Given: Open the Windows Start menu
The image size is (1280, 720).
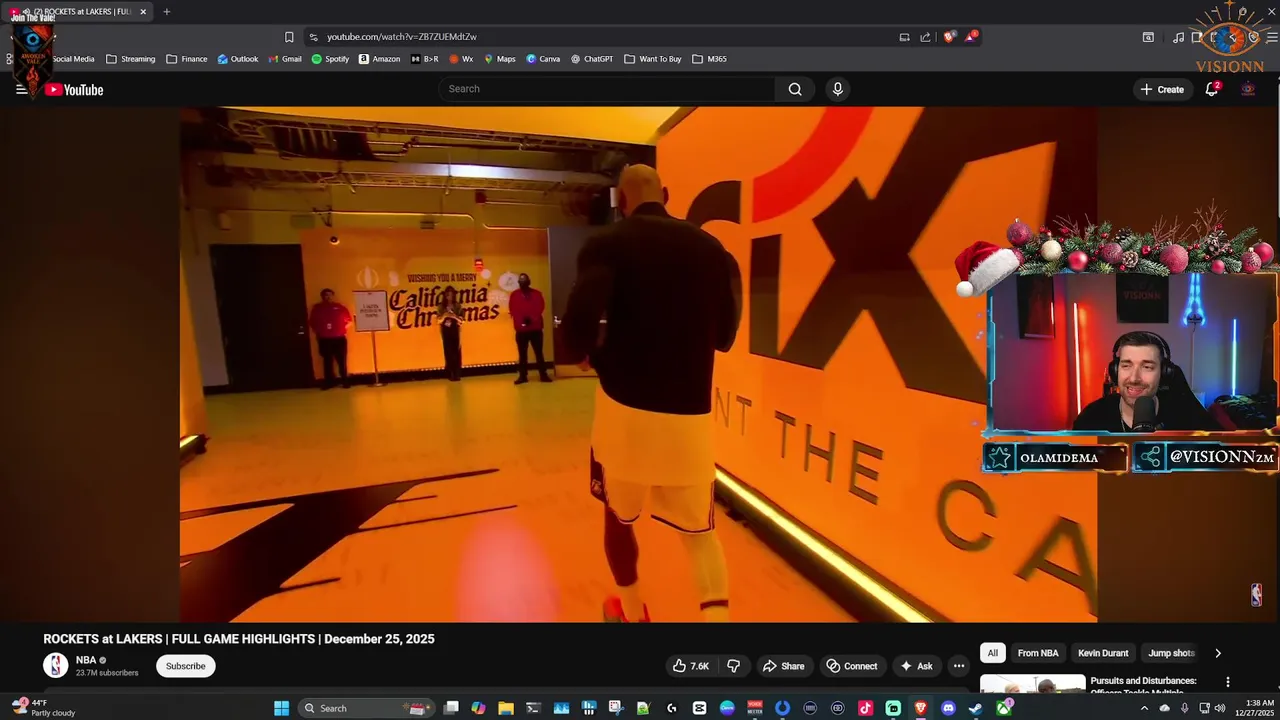Looking at the screenshot, I should [282, 708].
